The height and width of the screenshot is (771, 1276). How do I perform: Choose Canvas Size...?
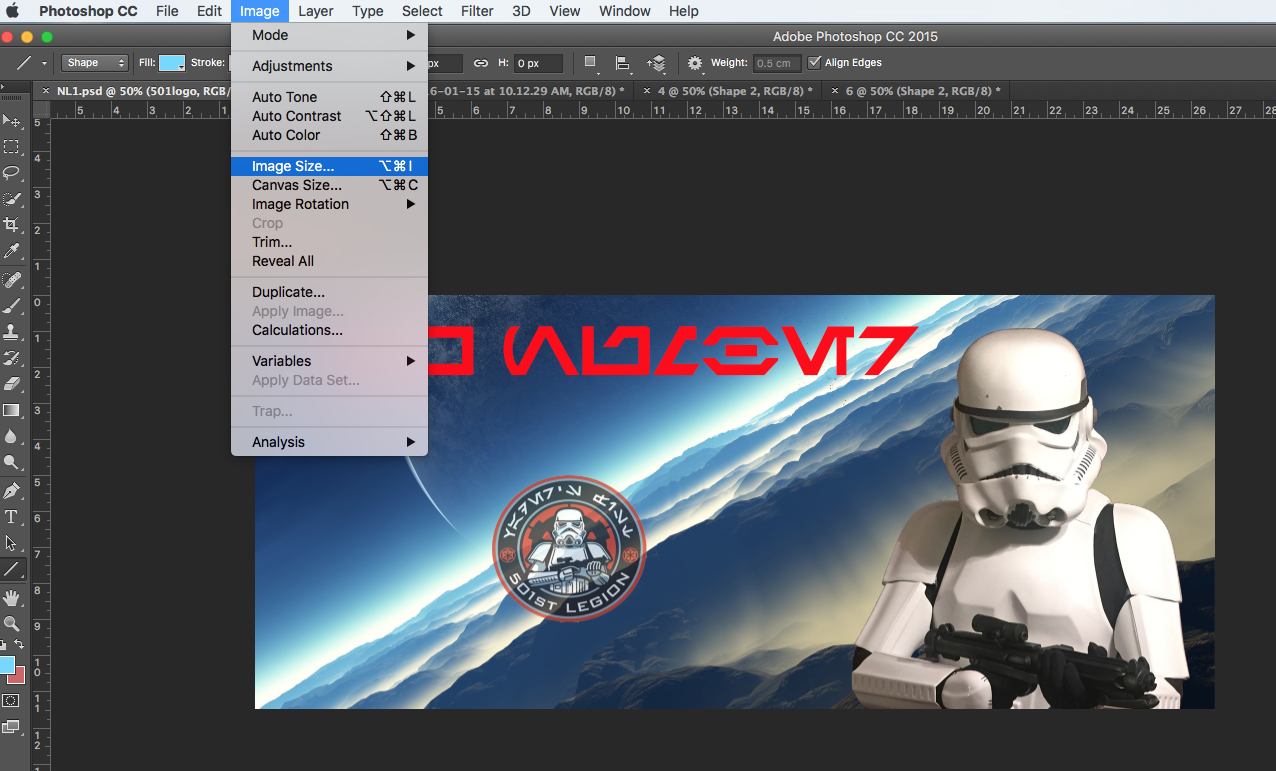(x=329, y=185)
